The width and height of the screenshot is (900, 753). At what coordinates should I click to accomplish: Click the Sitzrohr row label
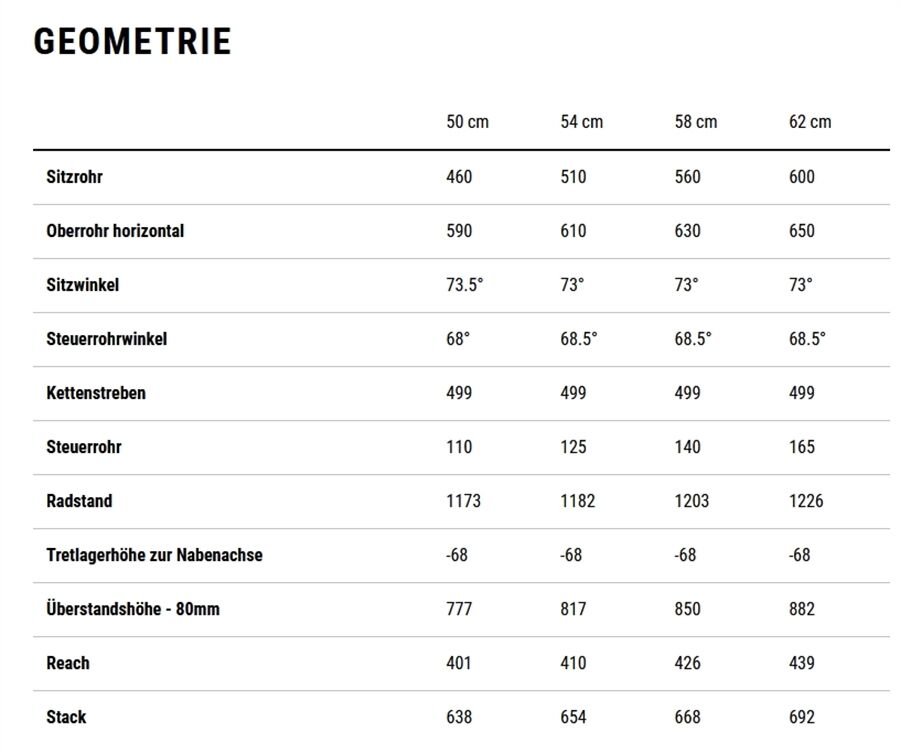[74, 177]
